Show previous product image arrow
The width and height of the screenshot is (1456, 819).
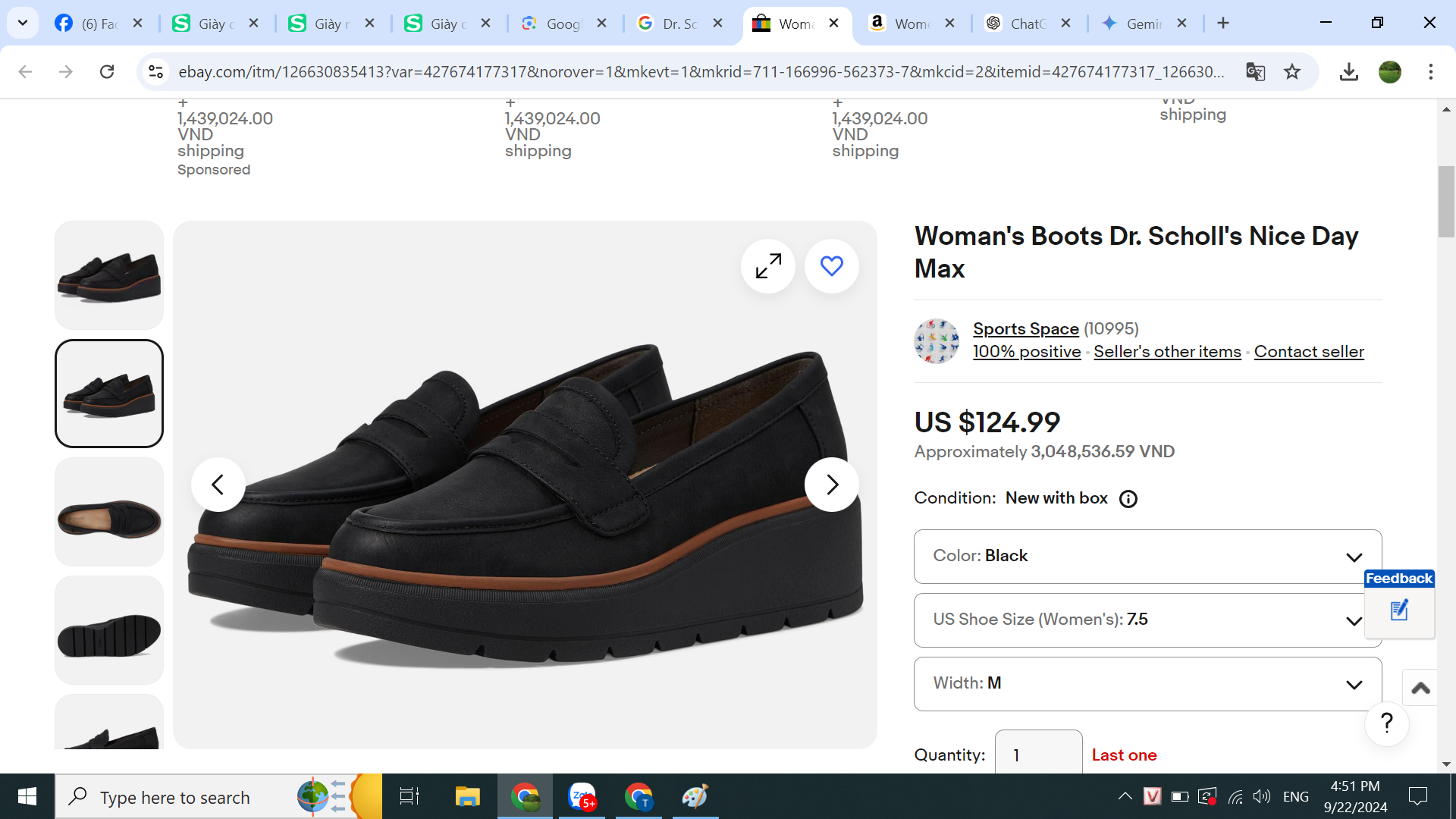[218, 485]
